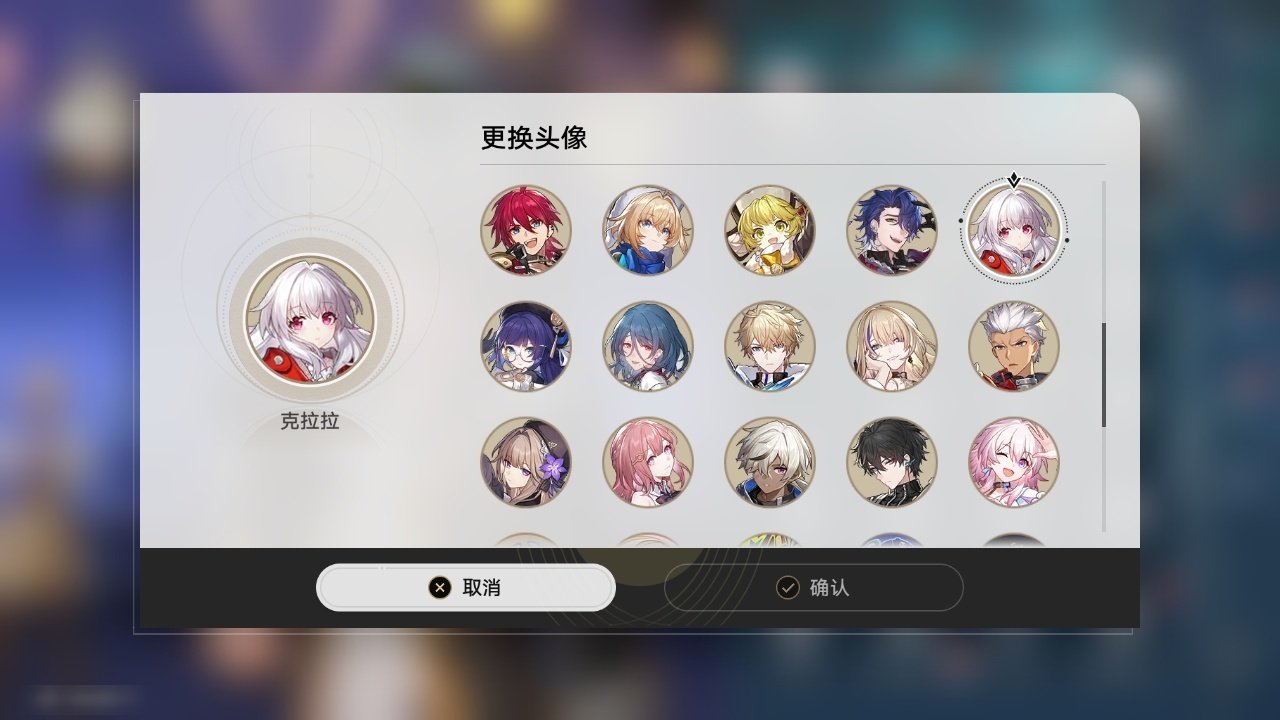The image size is (1280, 720).
Task: Select the highlighted white-haired Clara avatar
Action: [1013, 230]
